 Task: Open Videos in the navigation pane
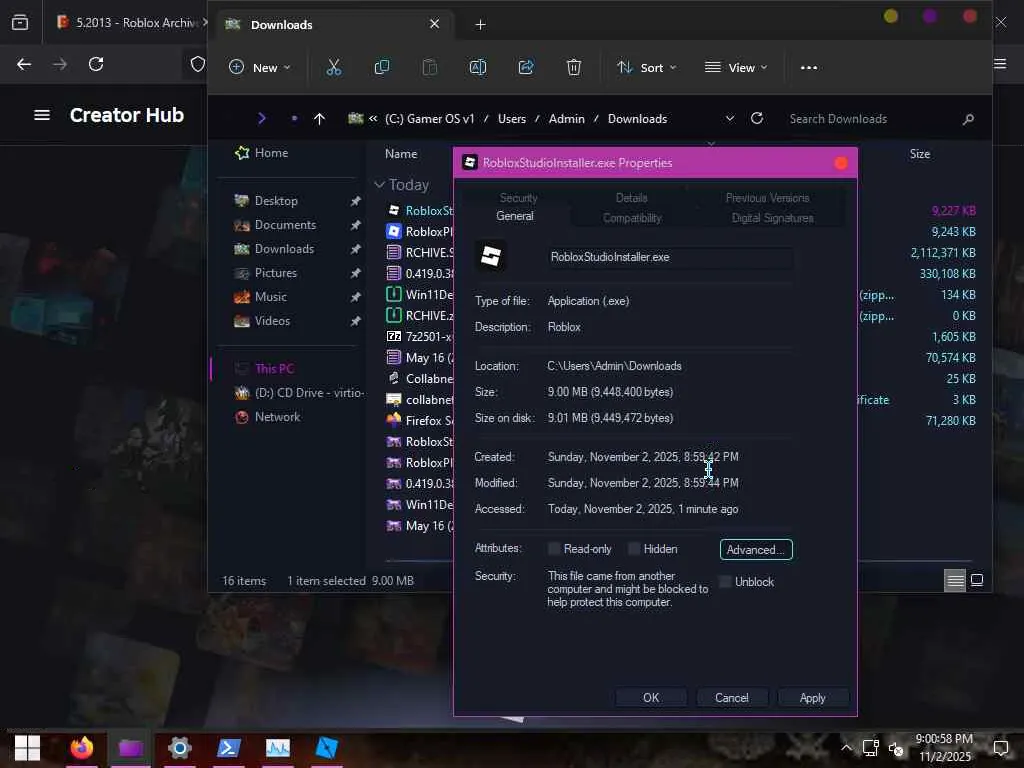(272, 321)
